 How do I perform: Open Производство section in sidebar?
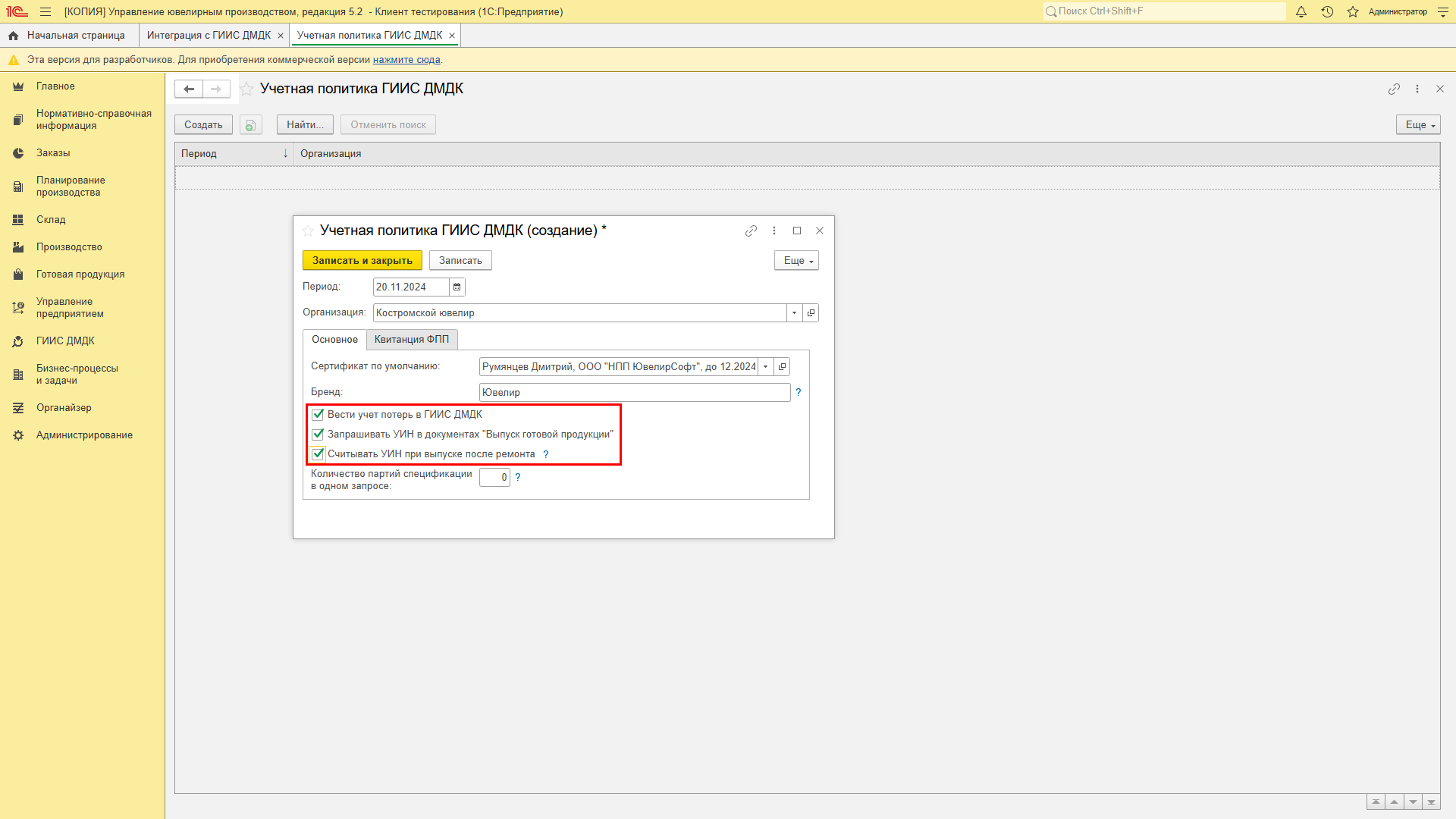pos(82,247)
